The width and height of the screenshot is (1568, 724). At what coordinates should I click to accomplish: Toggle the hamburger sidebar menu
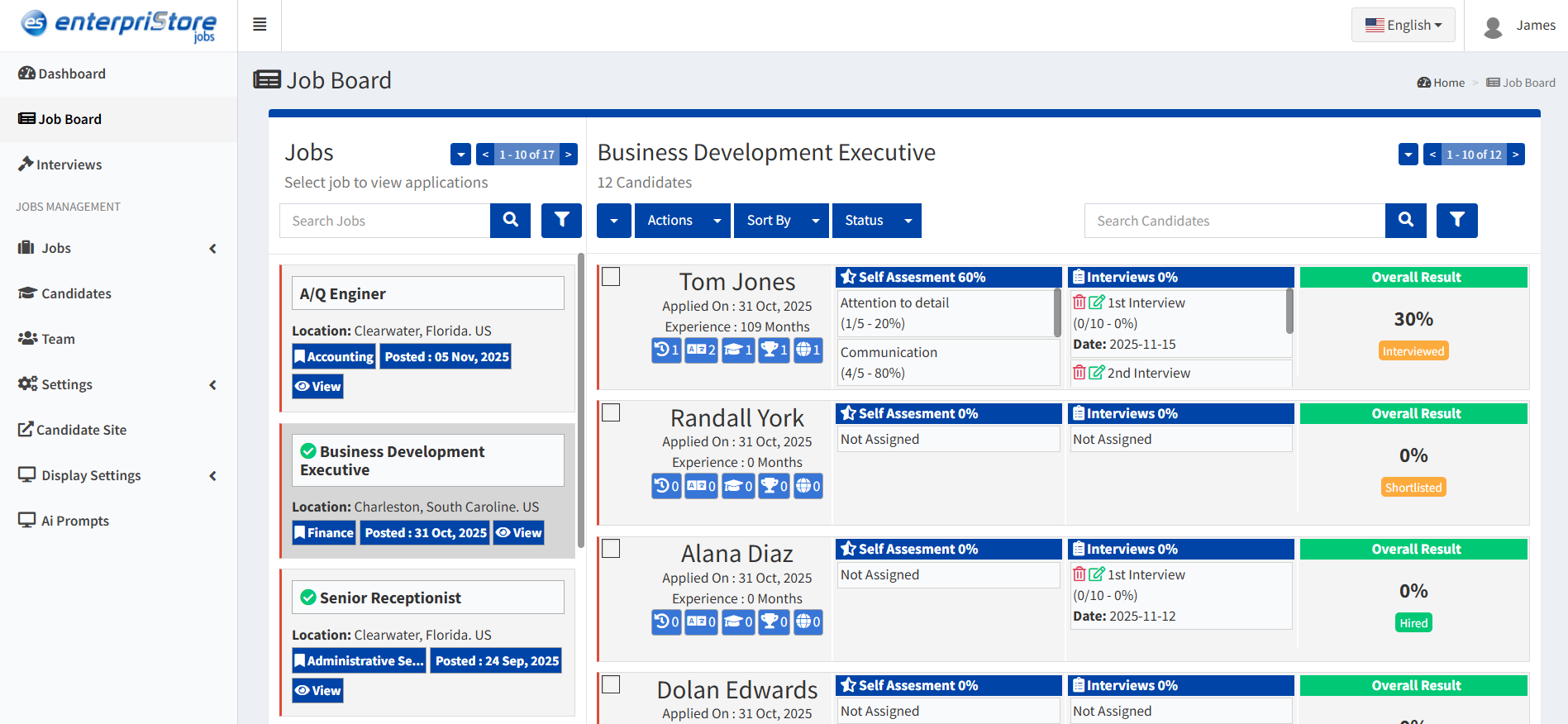point(260,25)
